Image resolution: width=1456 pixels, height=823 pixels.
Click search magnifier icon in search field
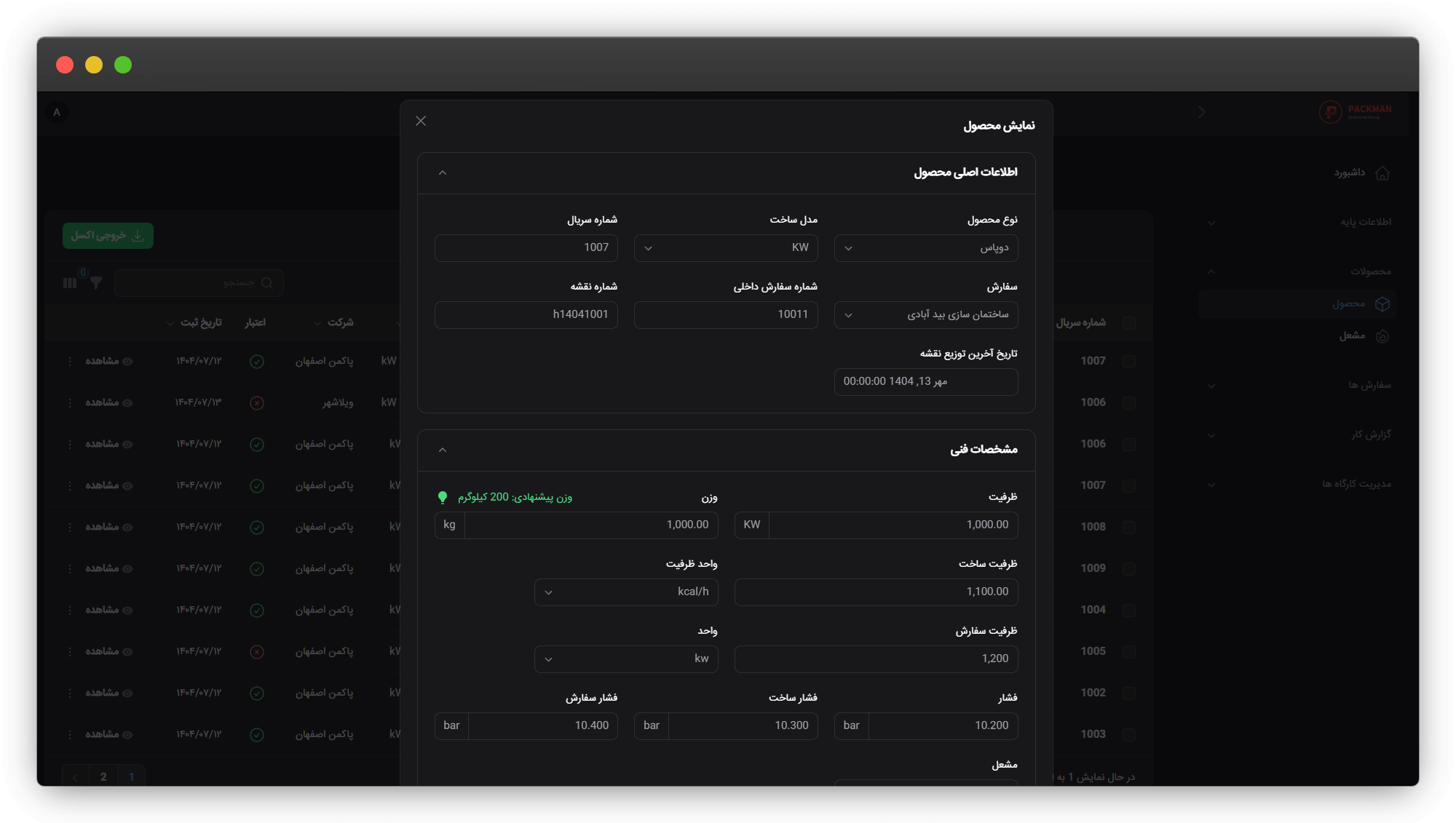point(267,283)
